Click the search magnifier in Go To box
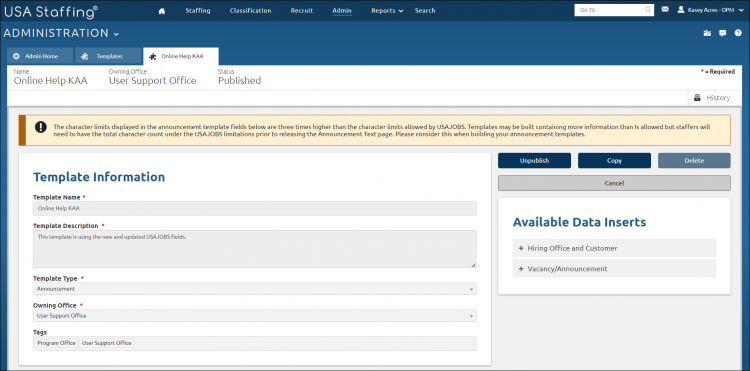Viewport: 750px width, 371px height. 648,10
